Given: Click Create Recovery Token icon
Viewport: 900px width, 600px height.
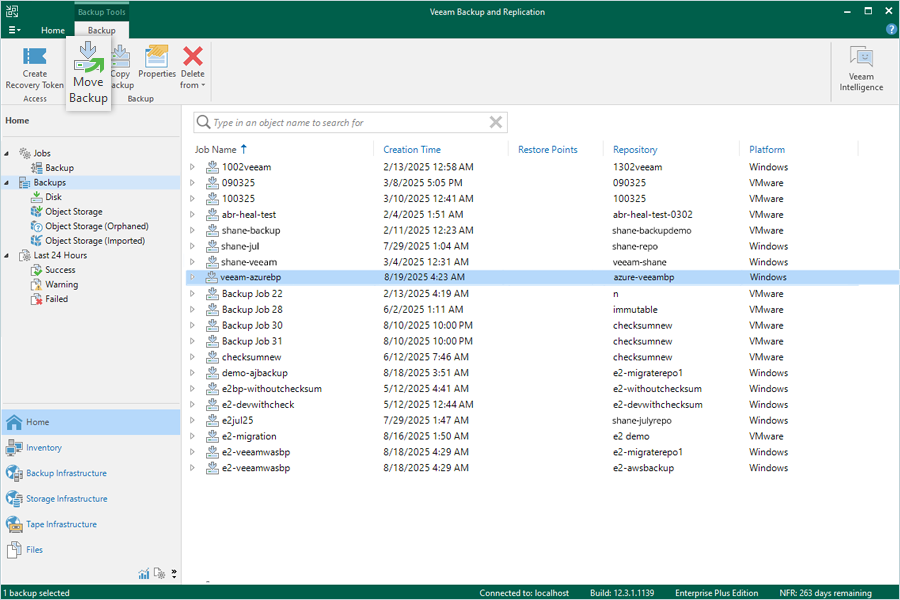Looking at the screenshot, I should coord(34,56).
